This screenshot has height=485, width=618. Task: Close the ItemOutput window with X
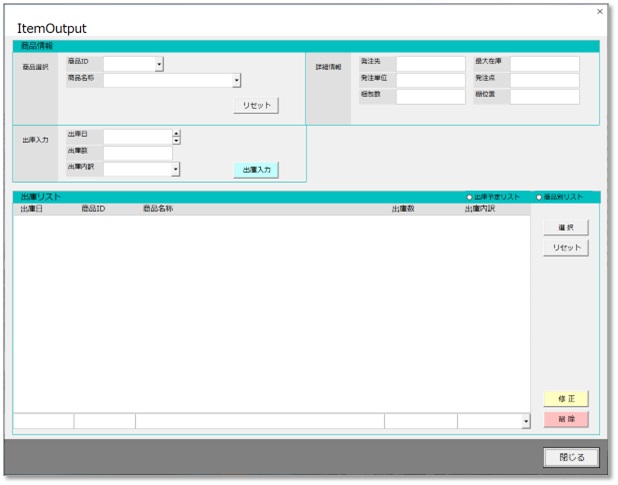point(600,12)
